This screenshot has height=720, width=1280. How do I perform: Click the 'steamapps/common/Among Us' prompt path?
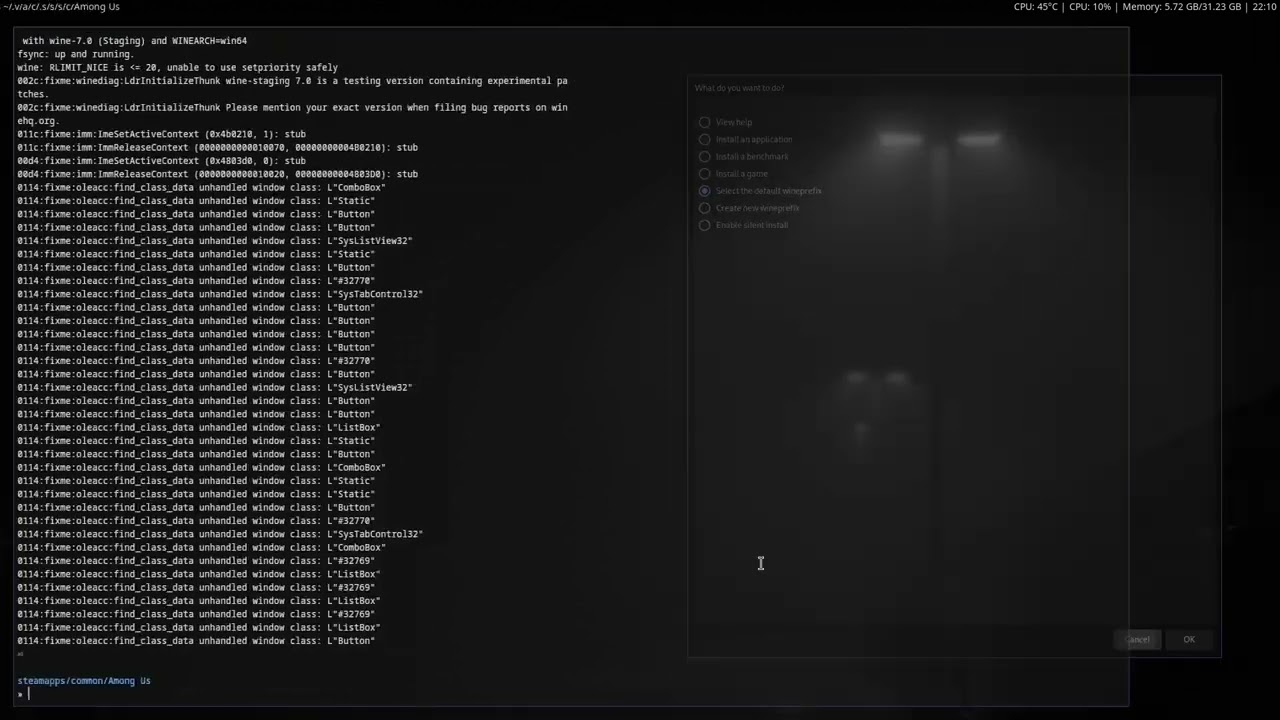click(x=84, y=681)
